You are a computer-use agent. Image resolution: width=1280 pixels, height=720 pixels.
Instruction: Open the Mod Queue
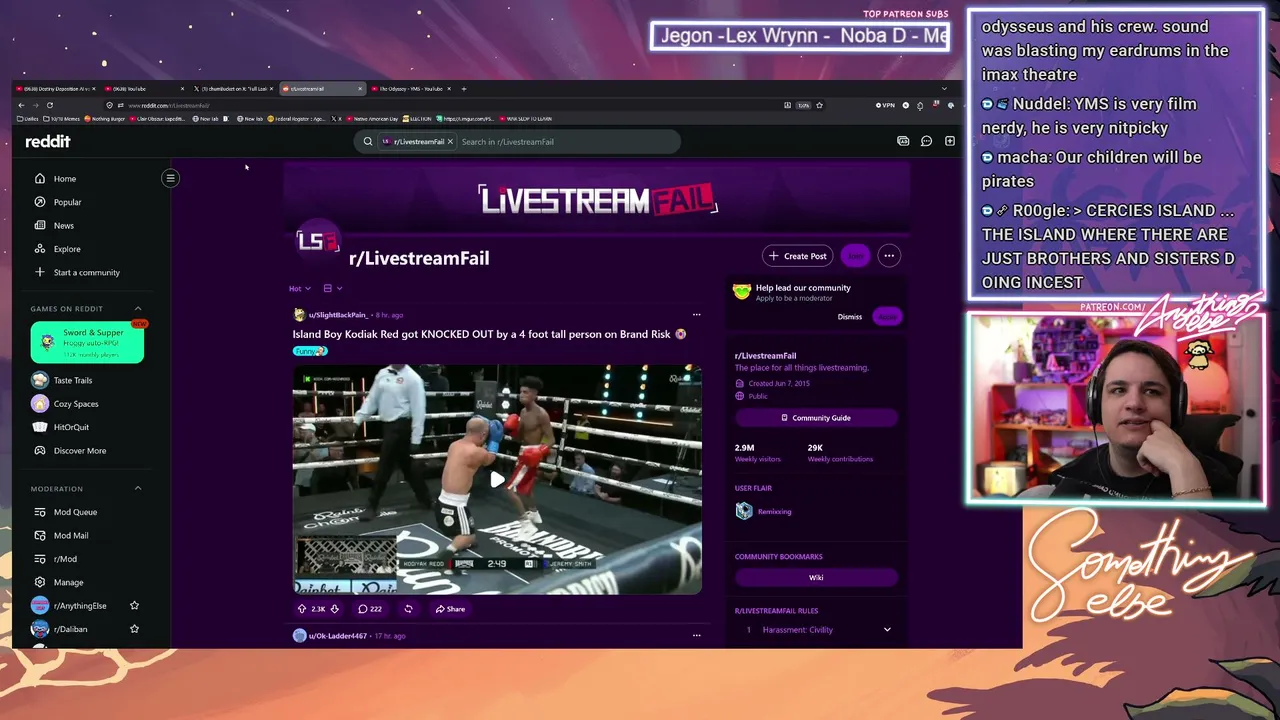75,512
